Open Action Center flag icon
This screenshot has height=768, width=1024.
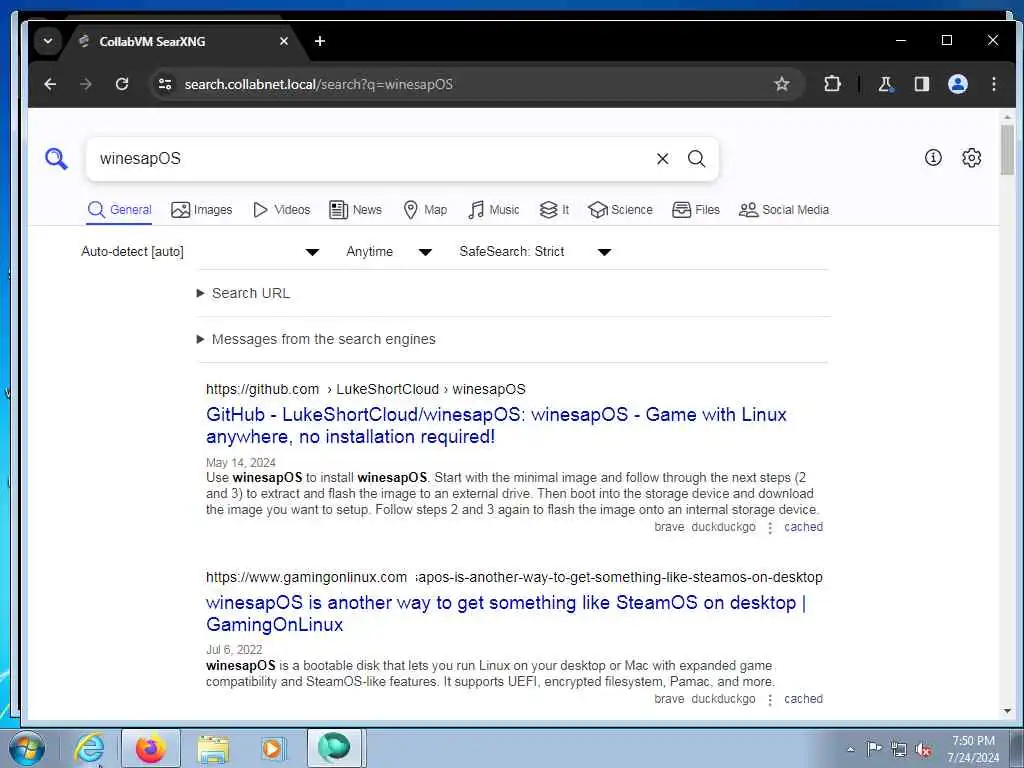click(874, 748)
